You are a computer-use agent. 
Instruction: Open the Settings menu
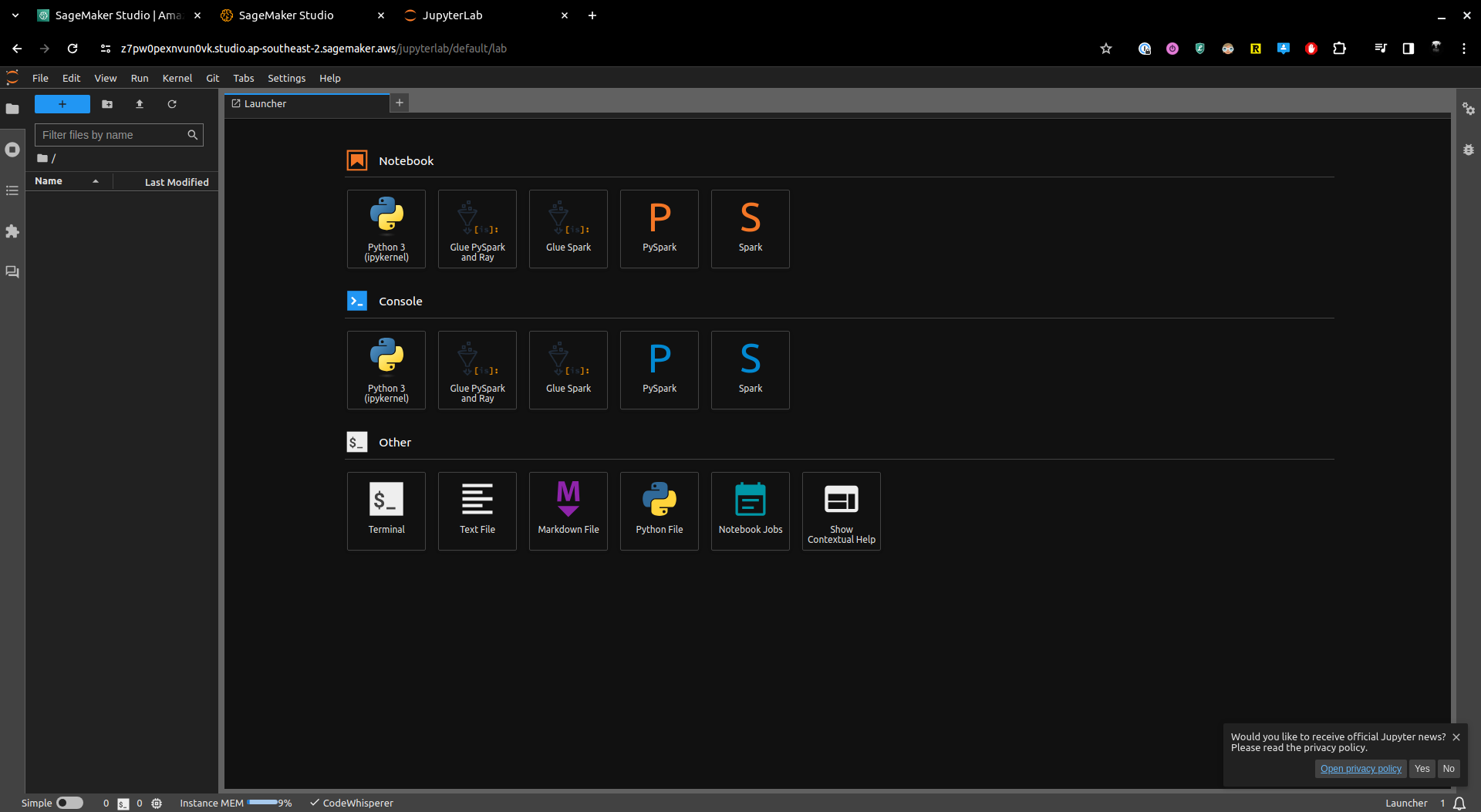(286, 78)
